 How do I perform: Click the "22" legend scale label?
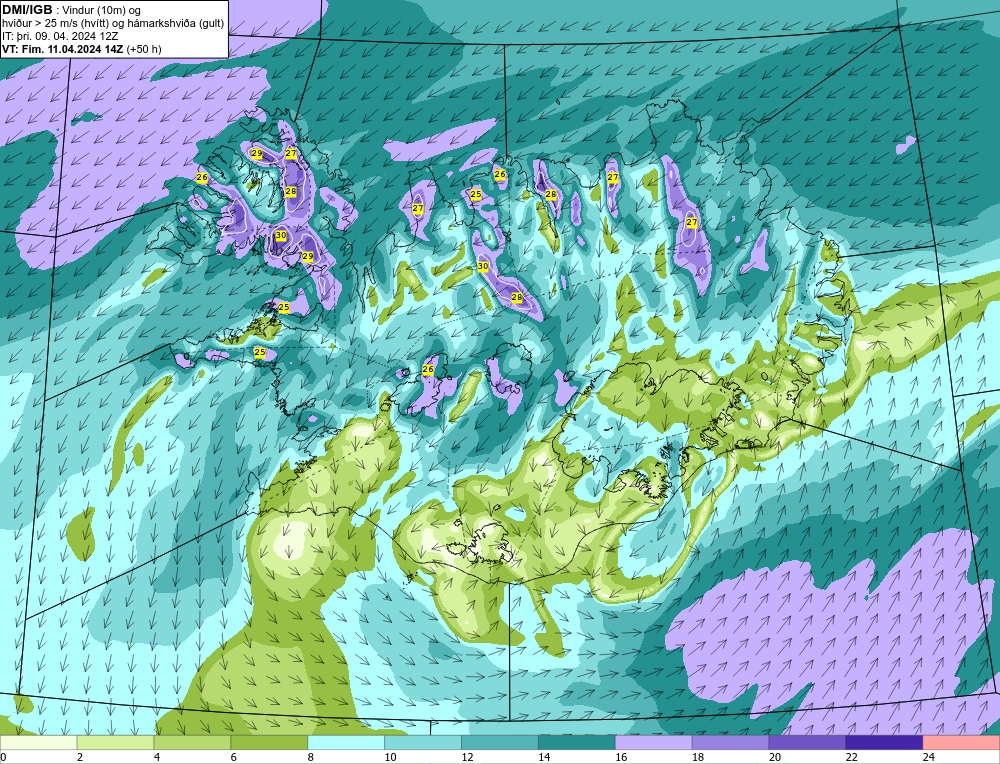pos(851,757)
